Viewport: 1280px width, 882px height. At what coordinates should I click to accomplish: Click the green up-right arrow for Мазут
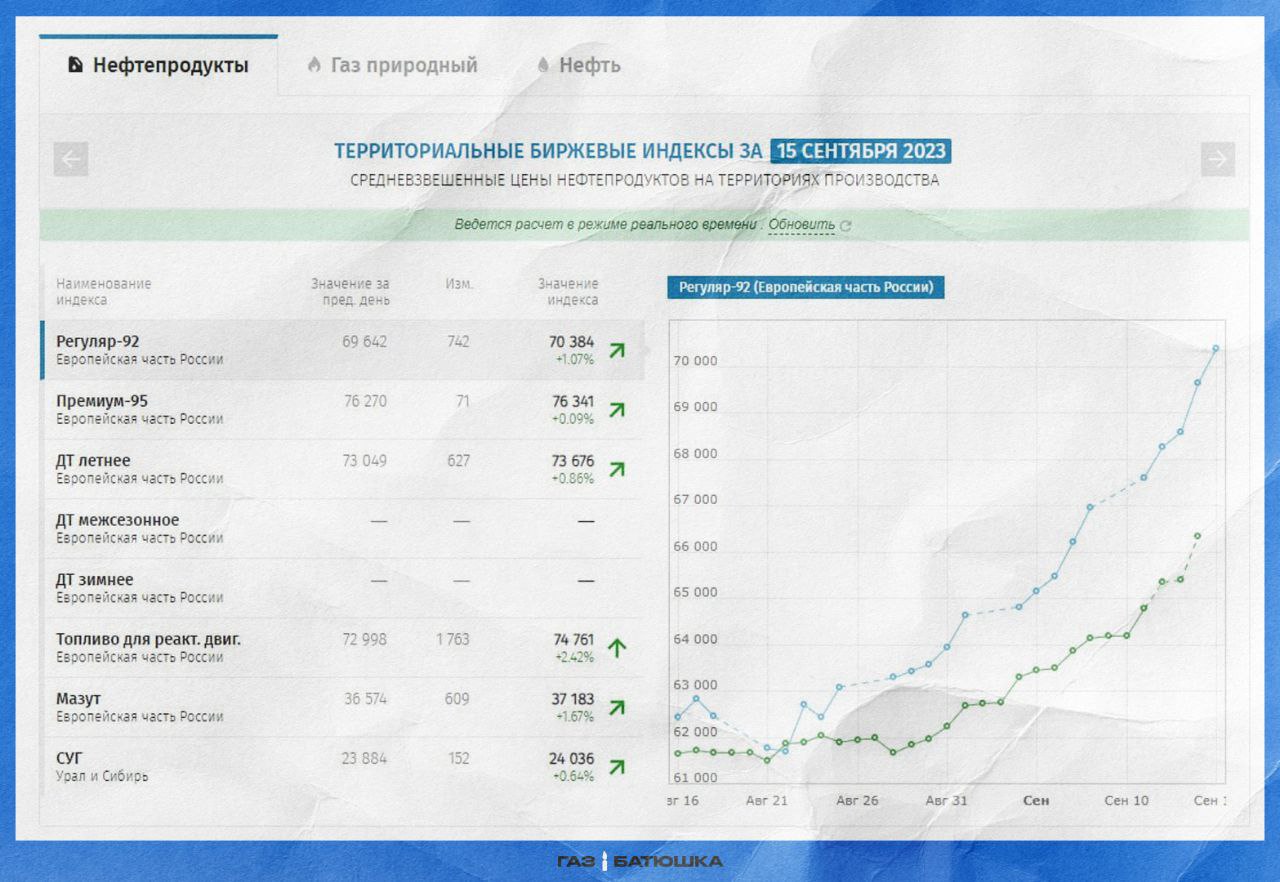tap(617, 707)
